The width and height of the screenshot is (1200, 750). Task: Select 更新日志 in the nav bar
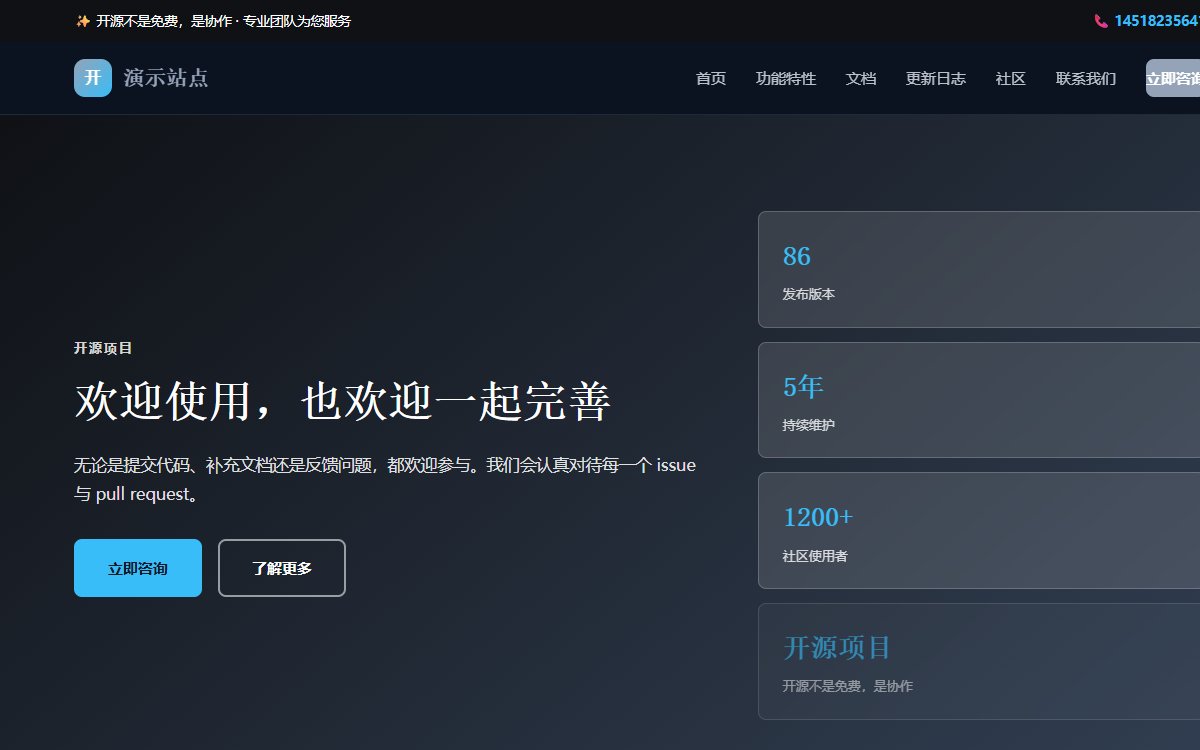[936, 78]
